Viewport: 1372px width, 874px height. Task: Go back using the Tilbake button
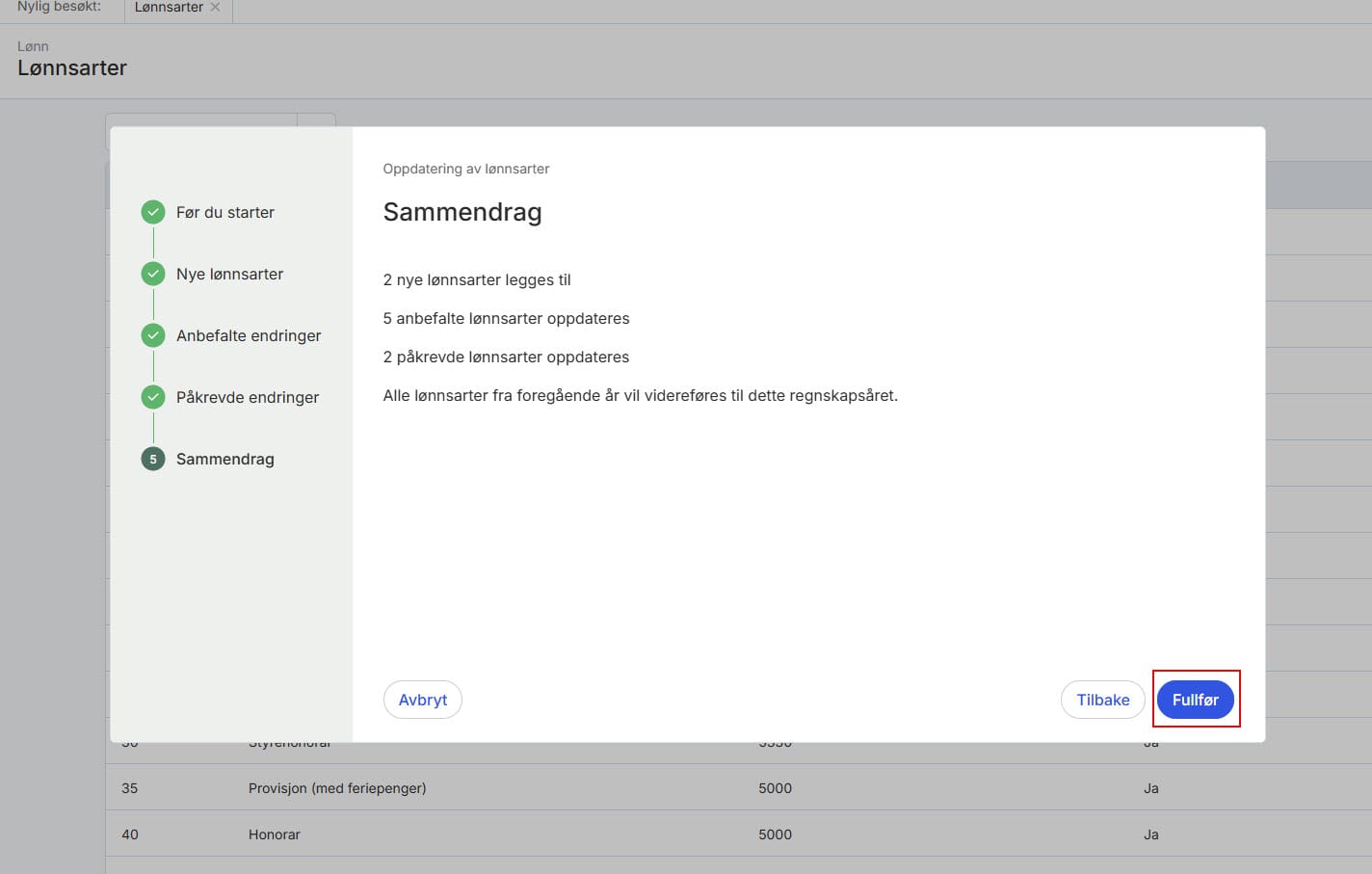(1102, 700)
